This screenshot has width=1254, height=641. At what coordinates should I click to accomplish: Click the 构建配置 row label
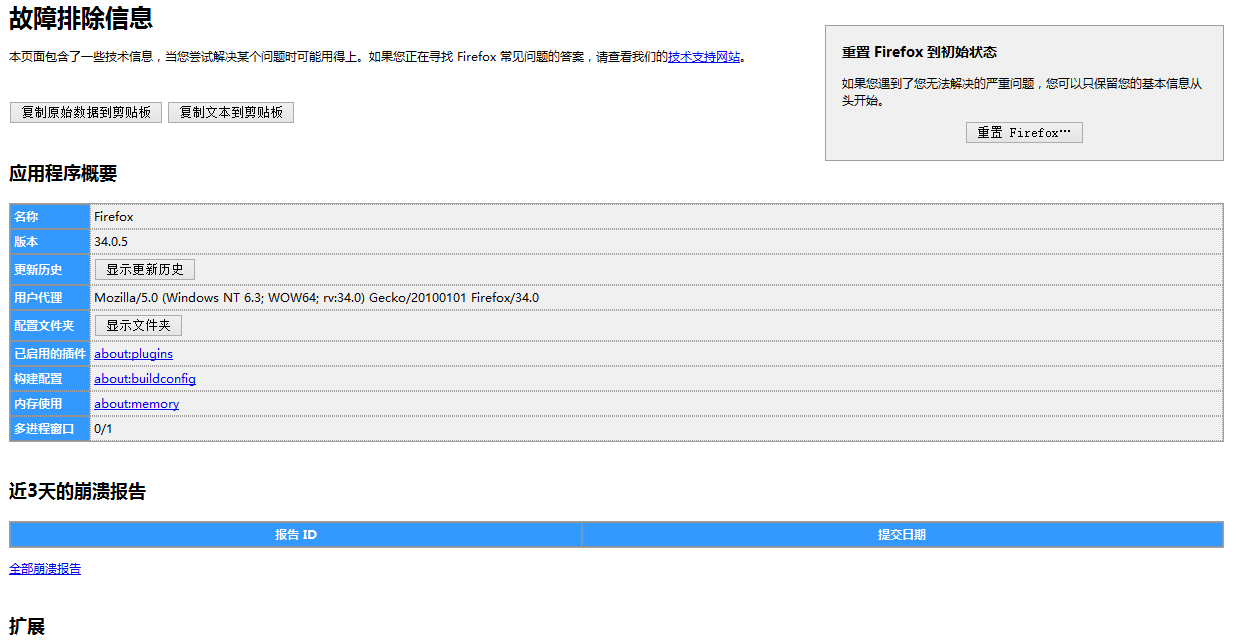50,379
